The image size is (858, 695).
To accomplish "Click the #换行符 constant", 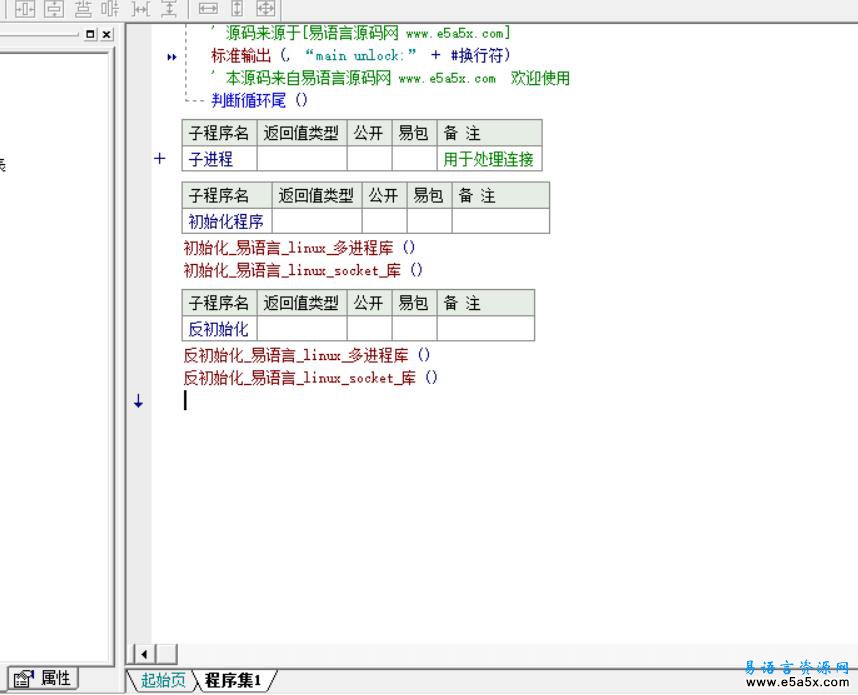I will (477, 55).
